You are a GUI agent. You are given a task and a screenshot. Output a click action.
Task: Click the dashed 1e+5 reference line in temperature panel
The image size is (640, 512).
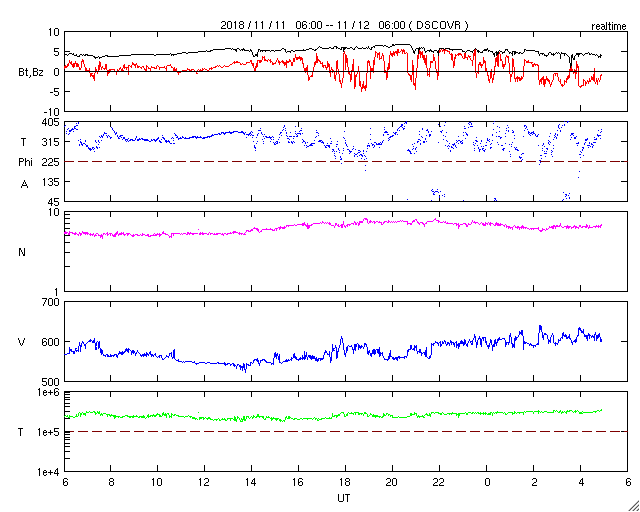(346, 432)
